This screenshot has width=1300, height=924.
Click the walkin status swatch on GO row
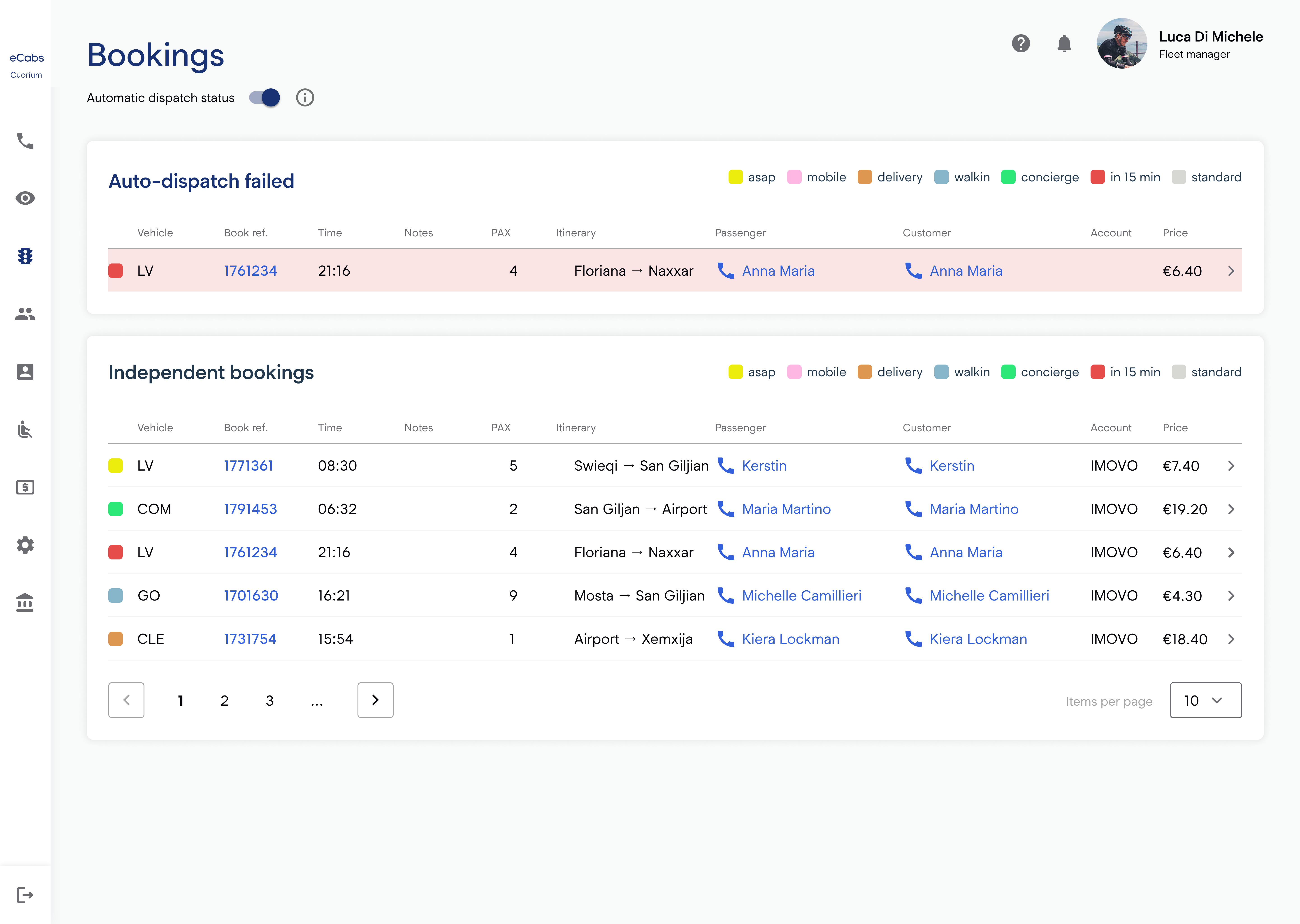(116, 596)
